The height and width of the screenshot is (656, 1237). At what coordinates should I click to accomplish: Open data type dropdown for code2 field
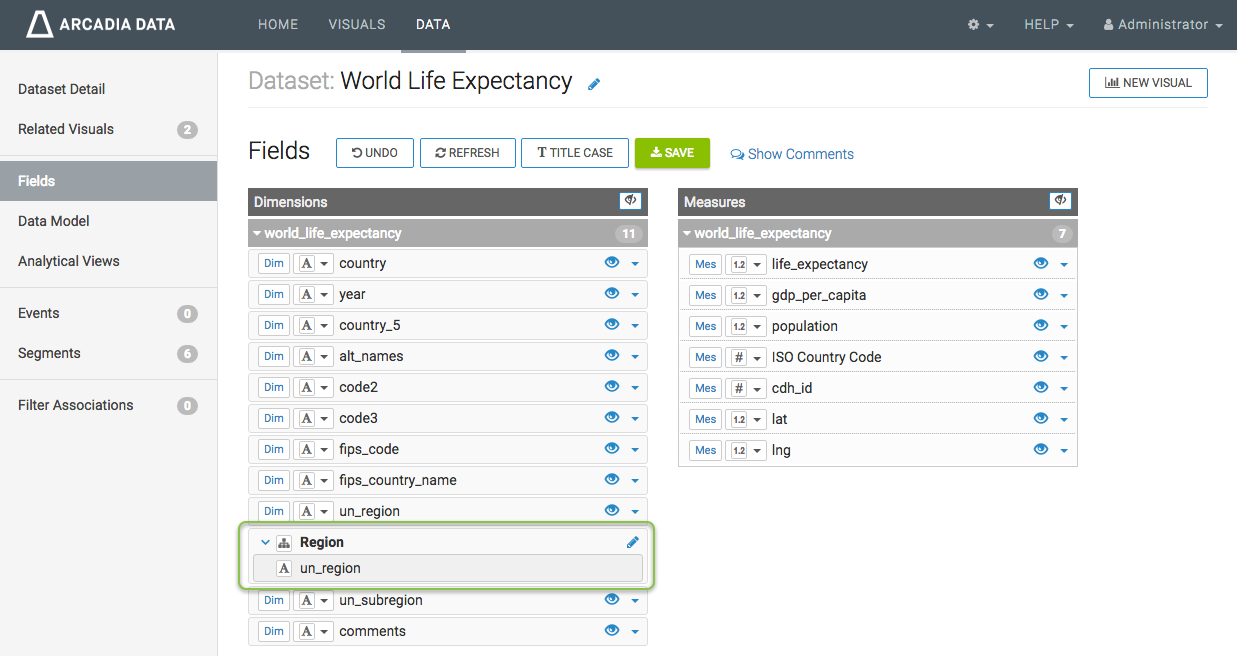(315, 388)
